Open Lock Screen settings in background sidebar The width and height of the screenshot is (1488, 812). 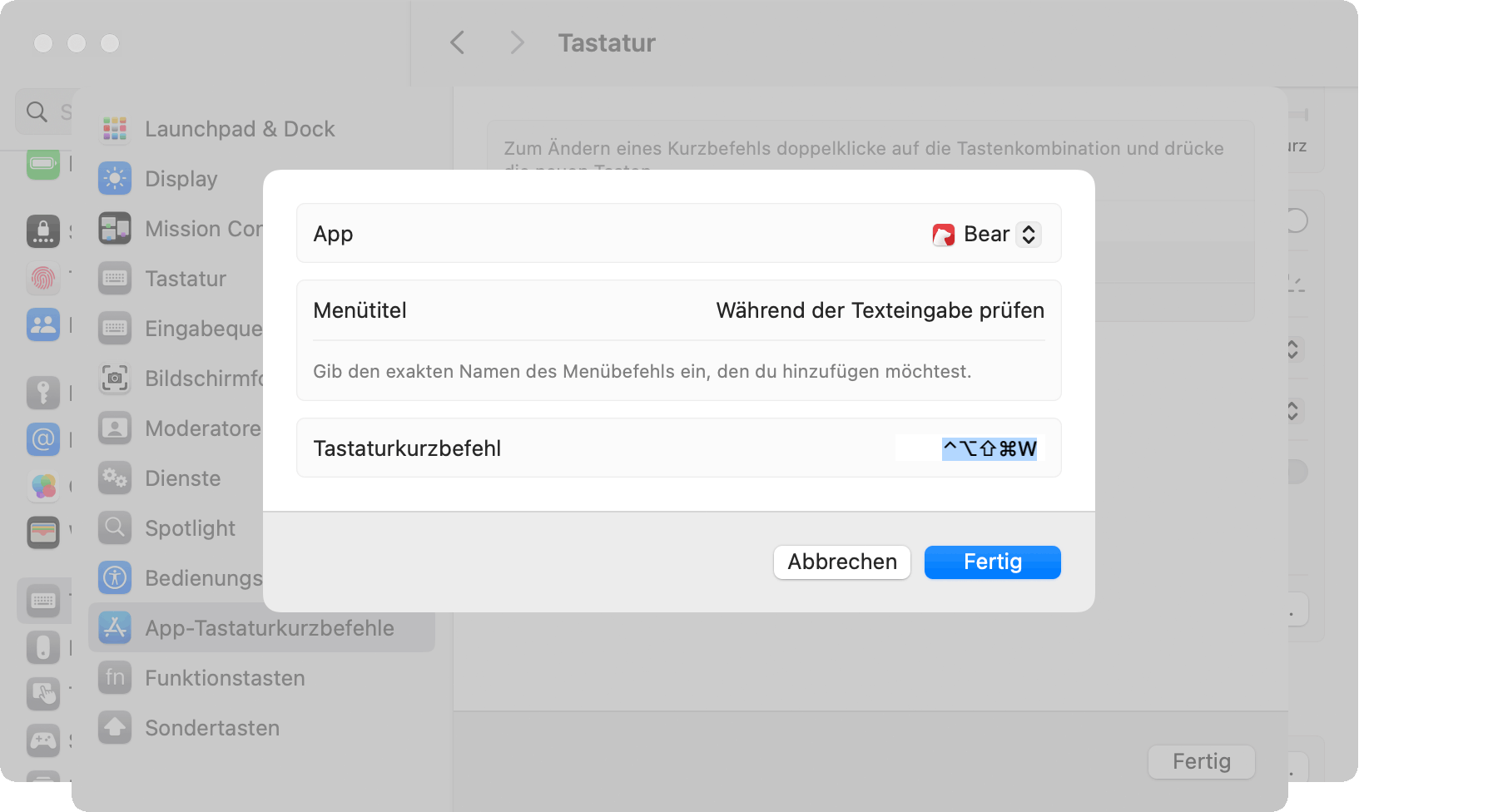[43, 230]
